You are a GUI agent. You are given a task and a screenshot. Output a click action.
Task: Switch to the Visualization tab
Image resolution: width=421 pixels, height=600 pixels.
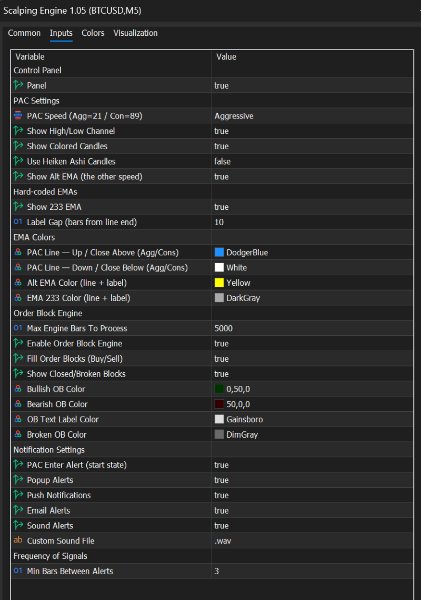click(x=135, y=33)
